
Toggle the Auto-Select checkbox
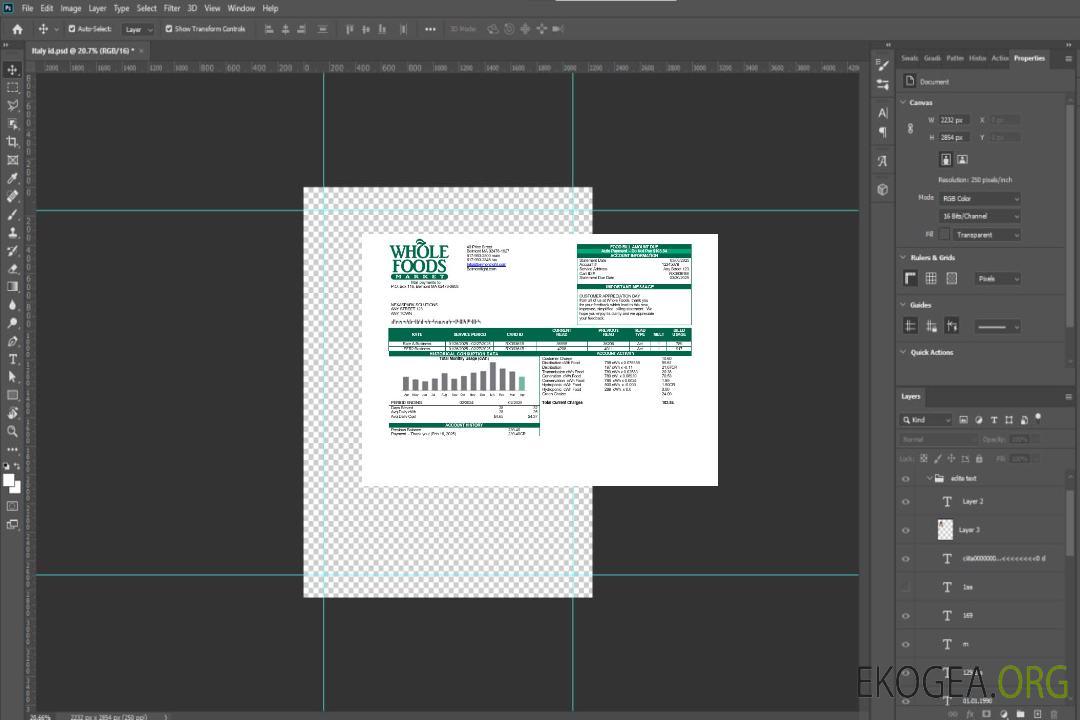72,29
